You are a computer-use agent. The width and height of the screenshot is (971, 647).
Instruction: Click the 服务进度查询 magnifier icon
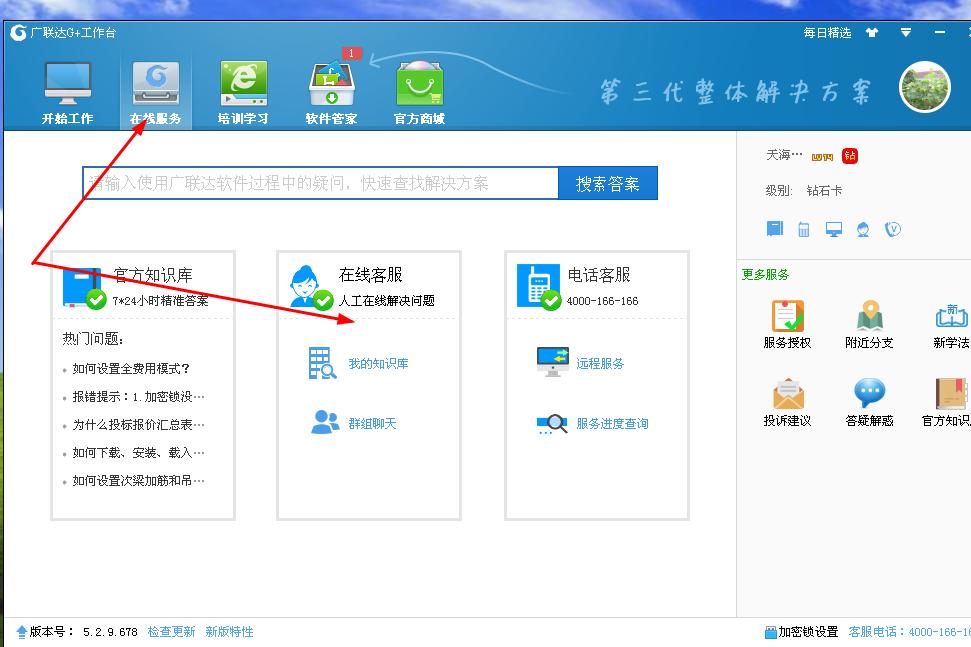[x=552, y=423]
